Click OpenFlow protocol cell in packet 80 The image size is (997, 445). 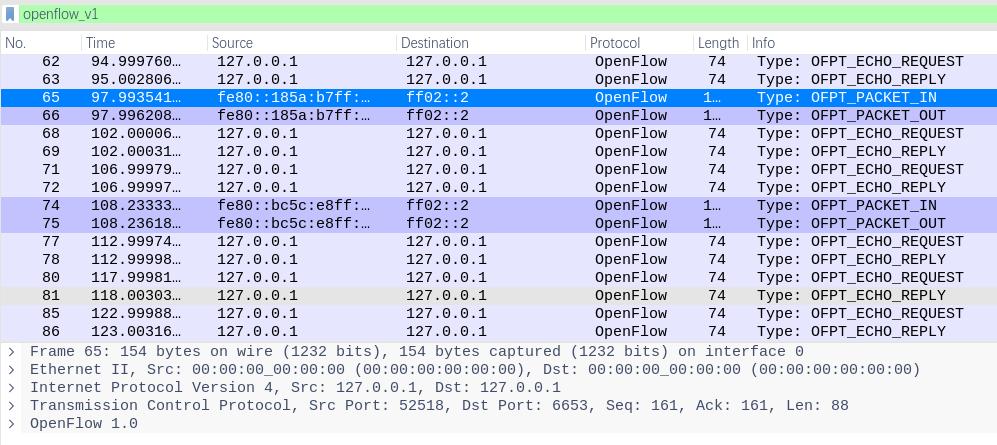(x=631, y=277)
